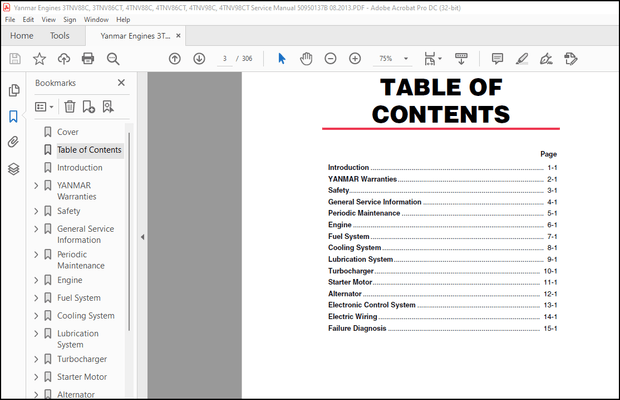Screen dimensions: 620x400
Task: Click the scrolling mode icon
Action: coord(461,59)
